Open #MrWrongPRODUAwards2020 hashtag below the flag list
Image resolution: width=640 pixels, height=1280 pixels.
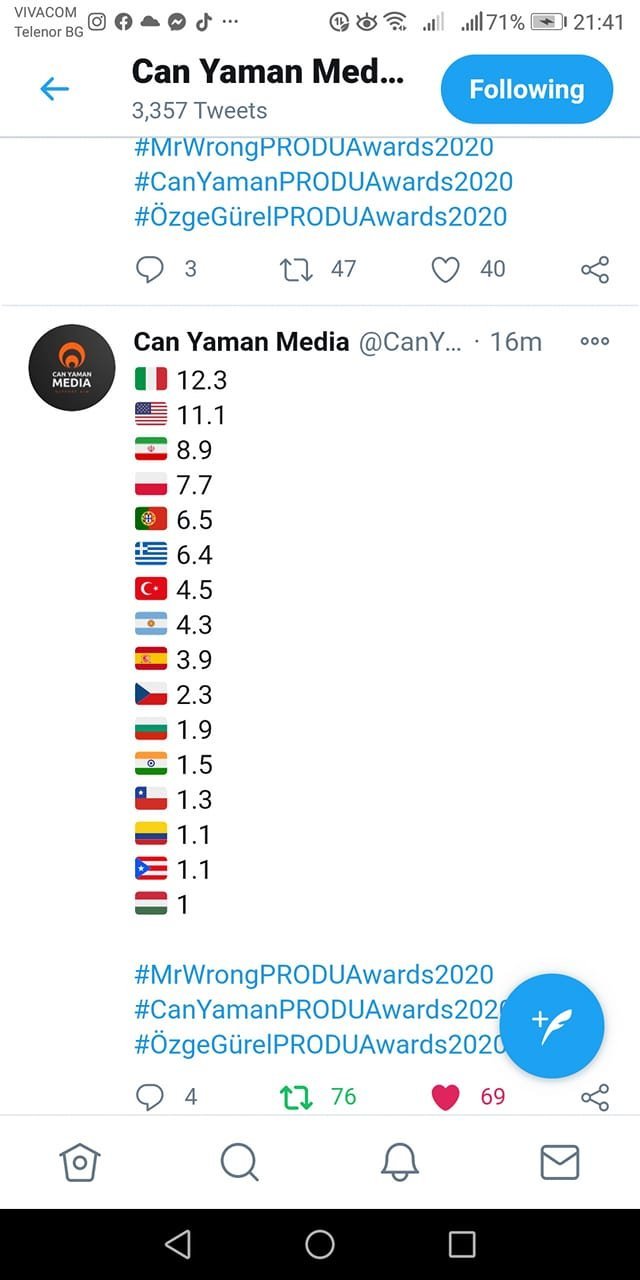click(x=313, y=975)
